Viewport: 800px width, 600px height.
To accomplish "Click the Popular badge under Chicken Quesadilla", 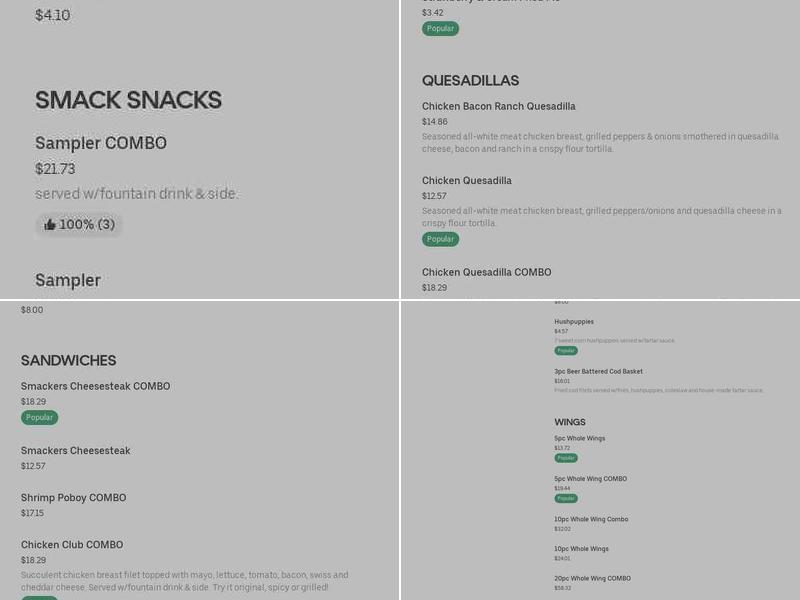I will [440, 239].
